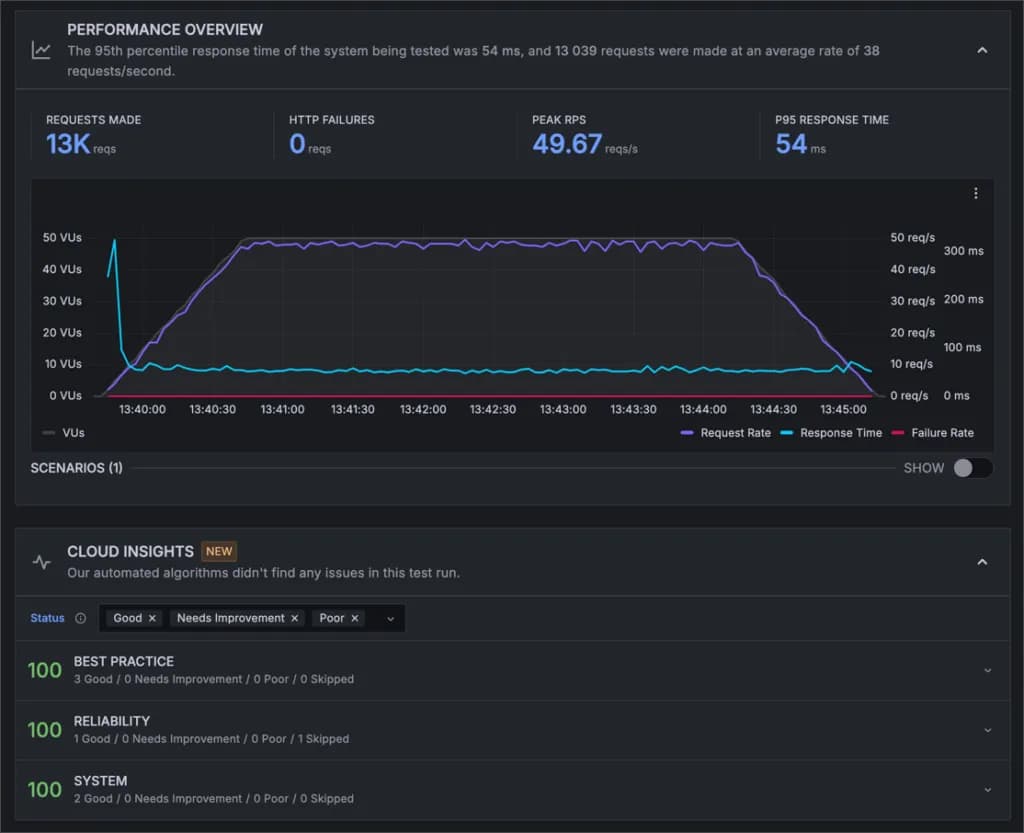
Task: Click the NEW badge next to Cloud Insights
Action: pyautogui.click(x=218, y=550)
